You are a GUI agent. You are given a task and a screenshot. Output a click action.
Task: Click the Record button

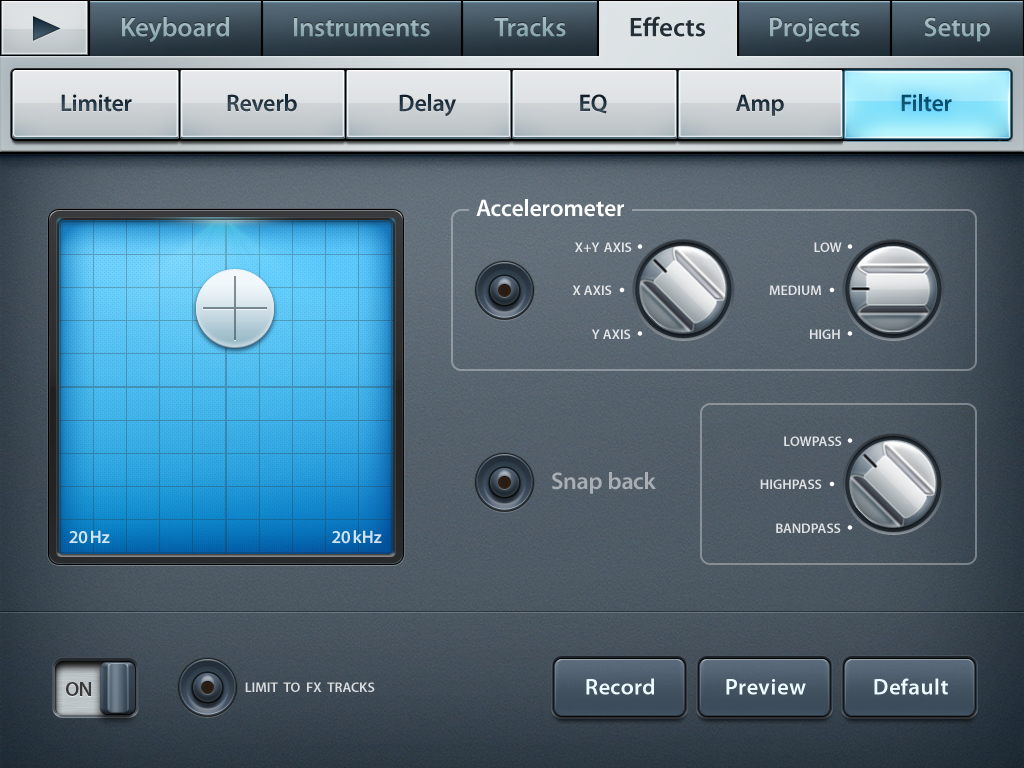(x=620, y=687)
